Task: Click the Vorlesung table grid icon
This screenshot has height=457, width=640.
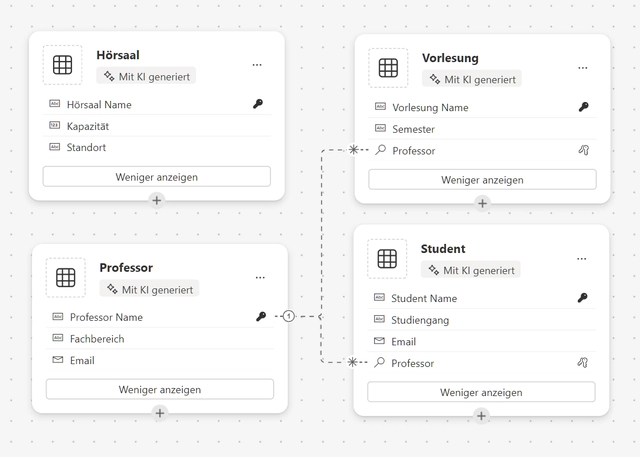Action: coord(388,68)
